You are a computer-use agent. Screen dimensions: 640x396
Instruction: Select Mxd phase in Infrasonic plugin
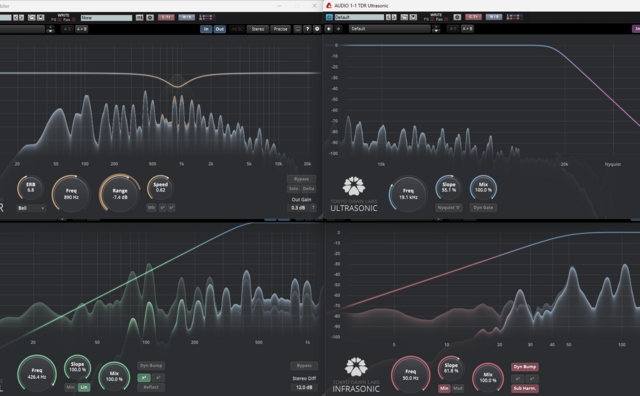tap(458, 388)
